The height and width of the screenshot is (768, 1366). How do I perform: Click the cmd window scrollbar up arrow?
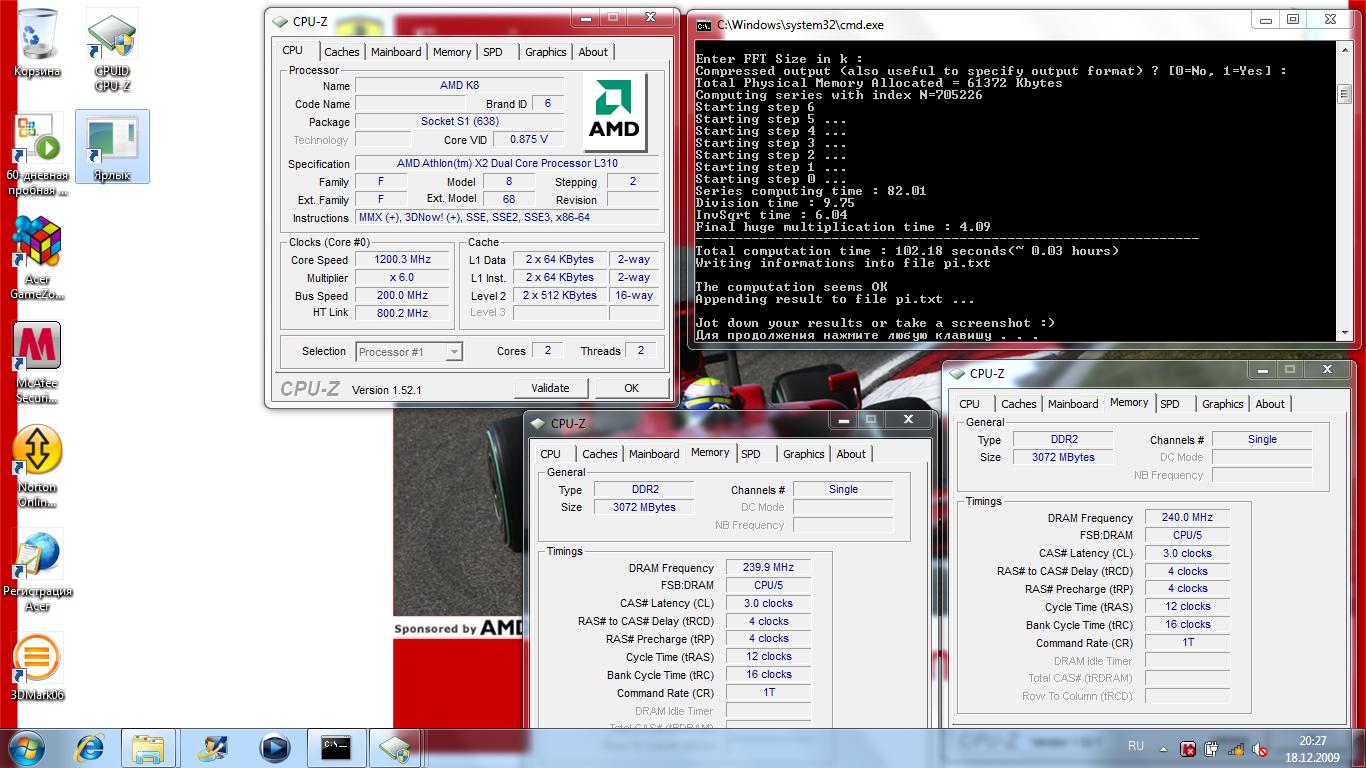[x=1344, y=48]
